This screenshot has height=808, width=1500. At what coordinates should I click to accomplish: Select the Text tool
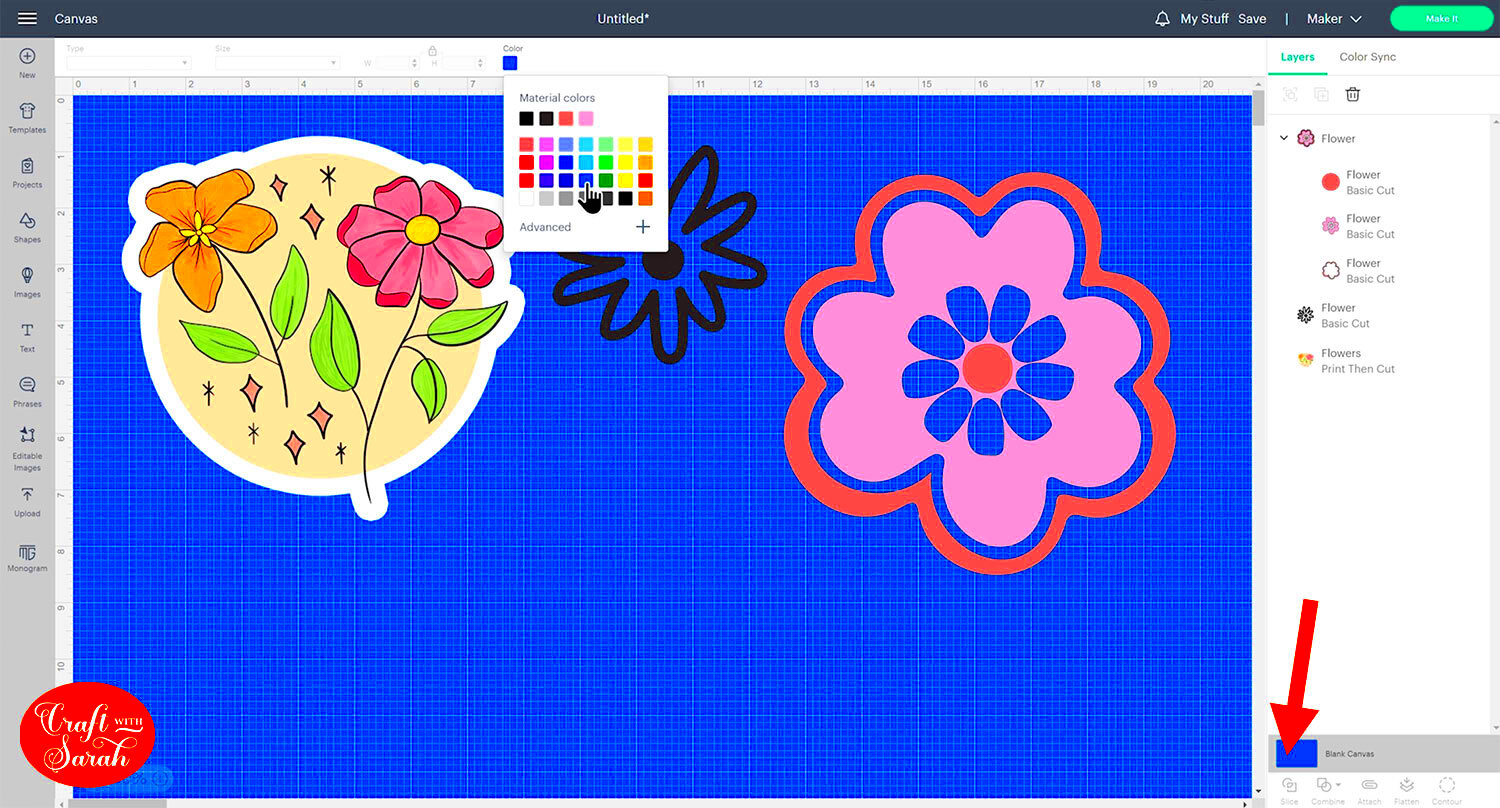(x=27, y=338)
